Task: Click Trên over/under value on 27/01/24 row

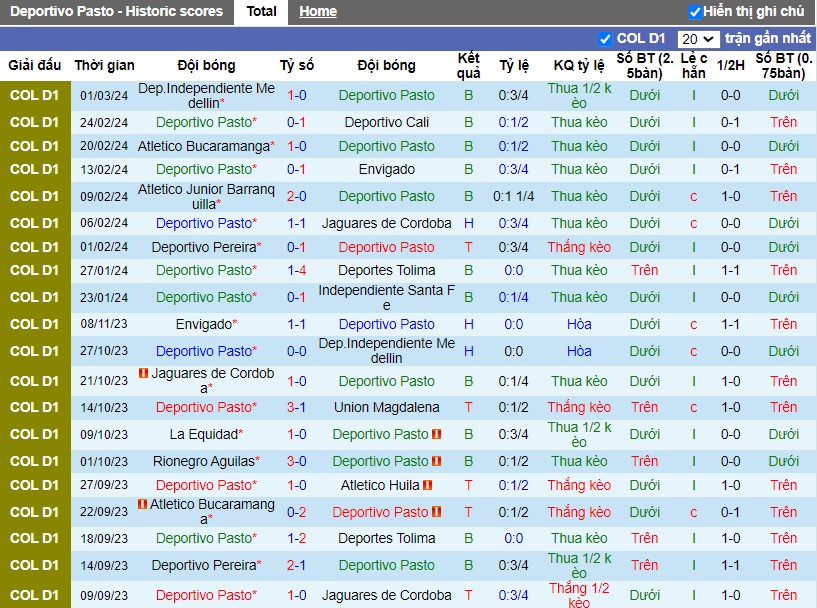Action: point(645,270)
